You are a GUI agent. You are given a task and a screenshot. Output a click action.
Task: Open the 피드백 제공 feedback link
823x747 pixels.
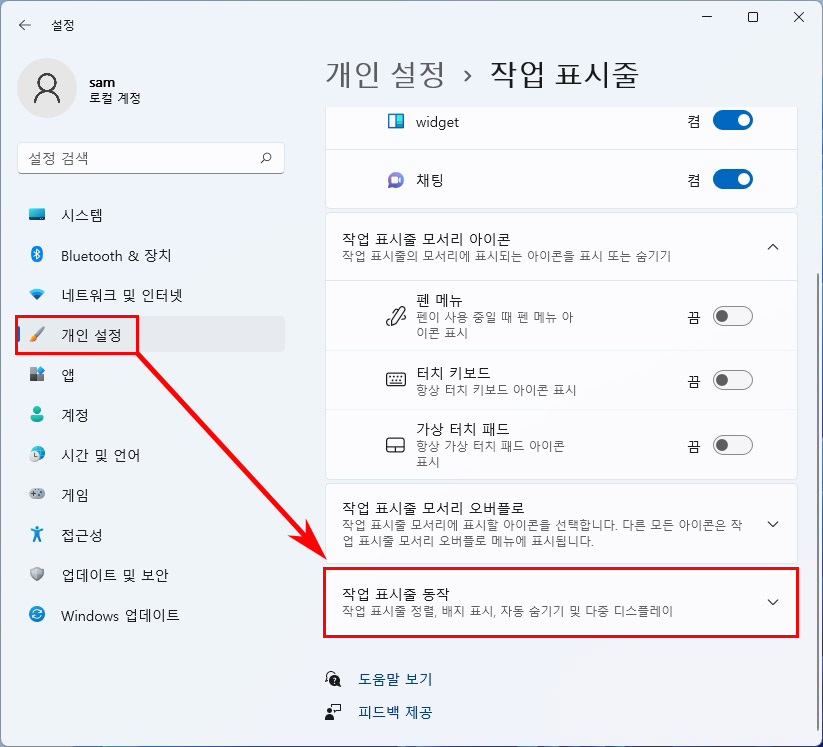(x=394, y=711)
